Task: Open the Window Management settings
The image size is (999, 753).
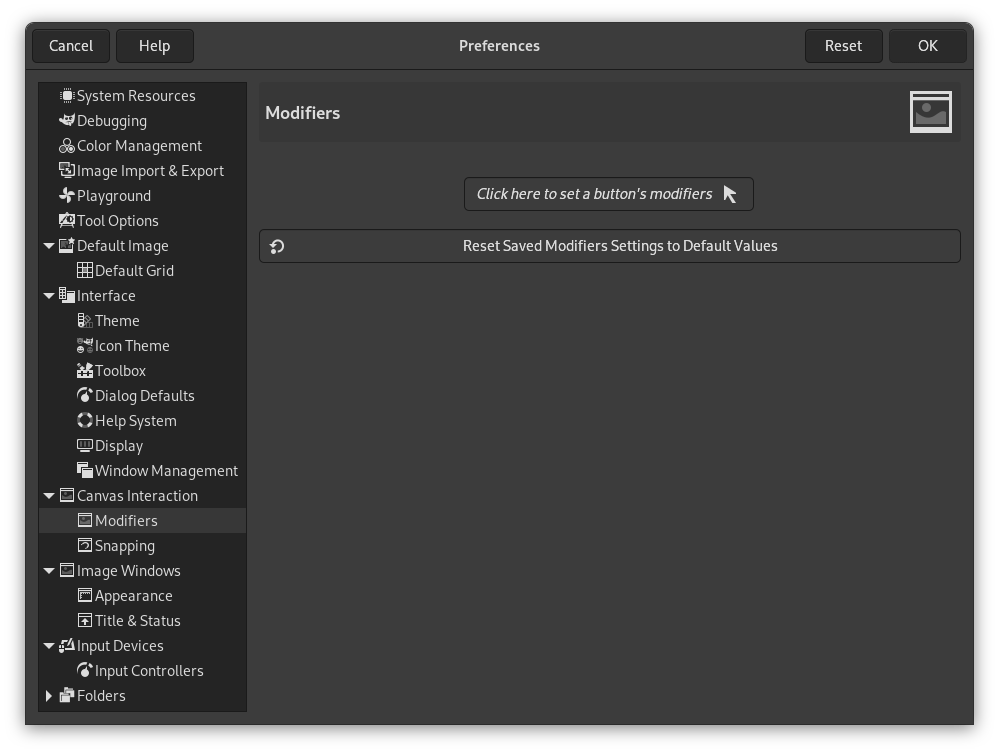Action: (166, 470)
